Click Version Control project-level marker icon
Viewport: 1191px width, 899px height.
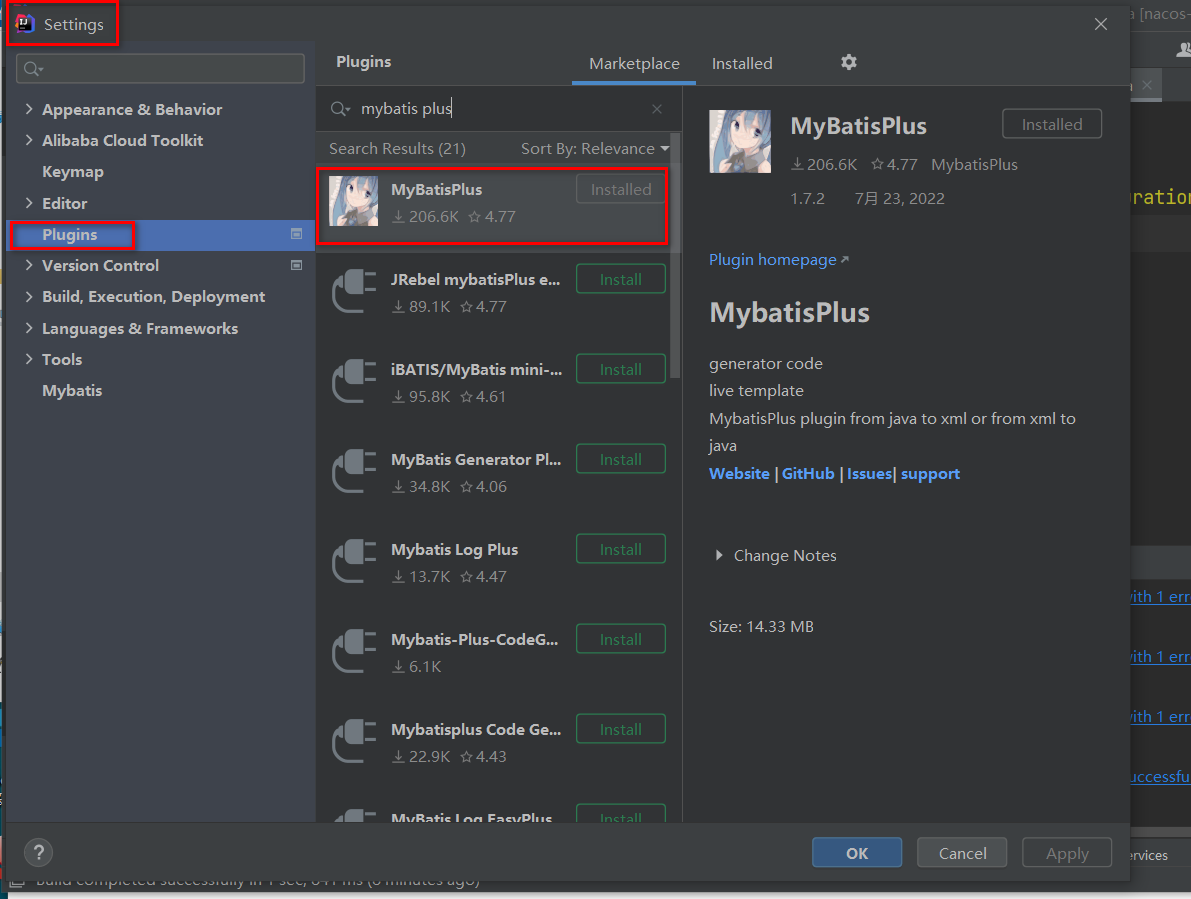click(x=296, y=265)
